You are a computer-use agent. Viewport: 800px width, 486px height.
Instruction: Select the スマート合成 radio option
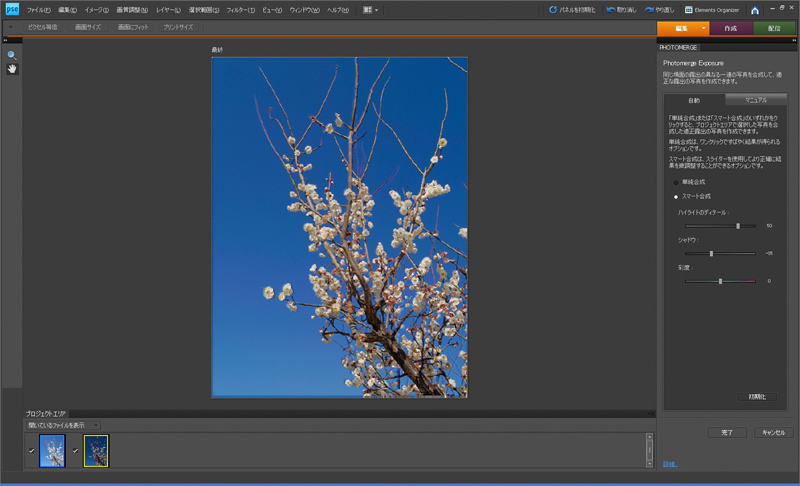tap(676, 197)
